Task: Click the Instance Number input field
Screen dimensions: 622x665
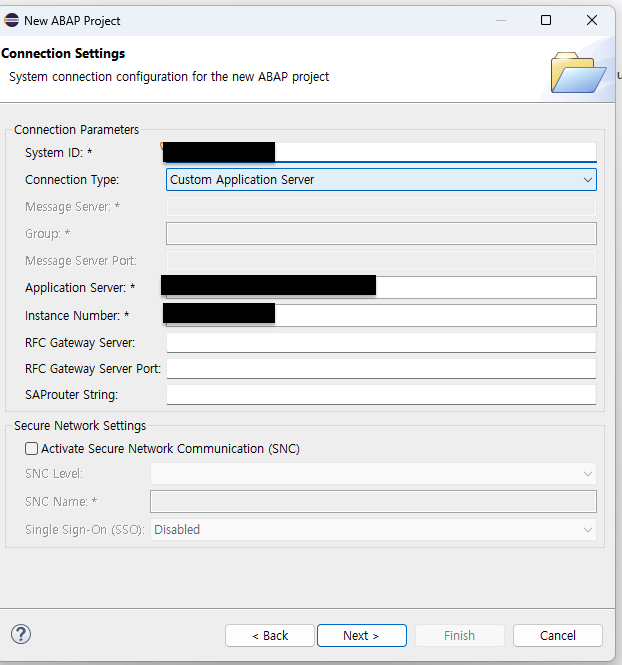Action: 381,316
